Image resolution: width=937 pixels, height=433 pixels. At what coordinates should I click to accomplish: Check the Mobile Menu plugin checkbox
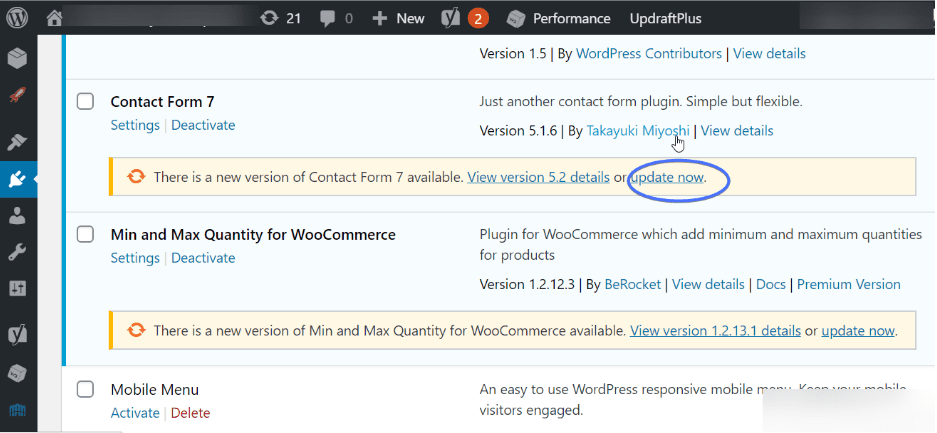coord(85,389)
